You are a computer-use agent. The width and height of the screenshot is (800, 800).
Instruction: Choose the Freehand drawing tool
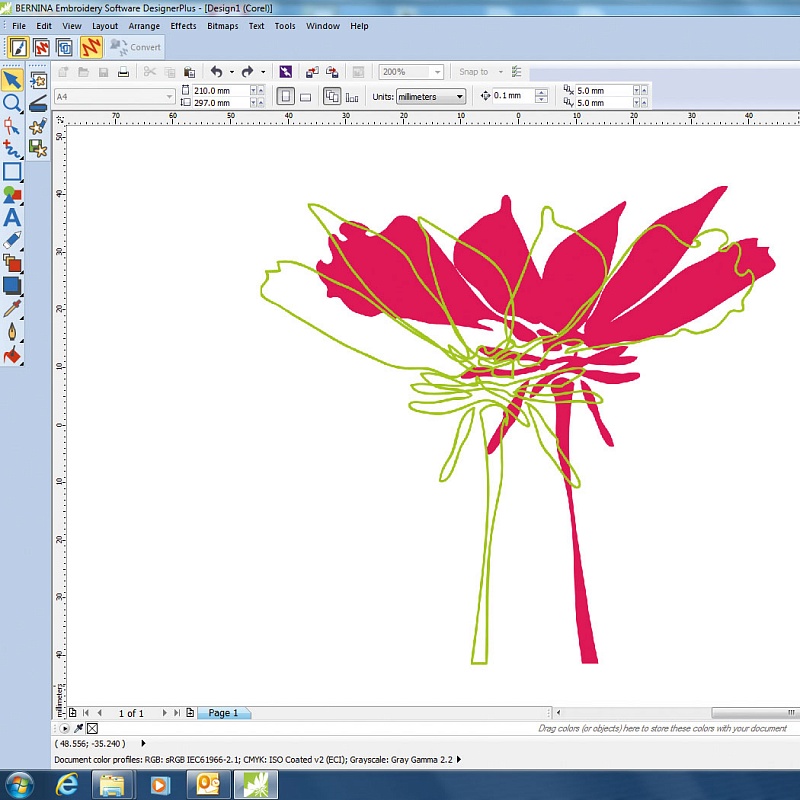pyautogui.click(x=12, y=149)
